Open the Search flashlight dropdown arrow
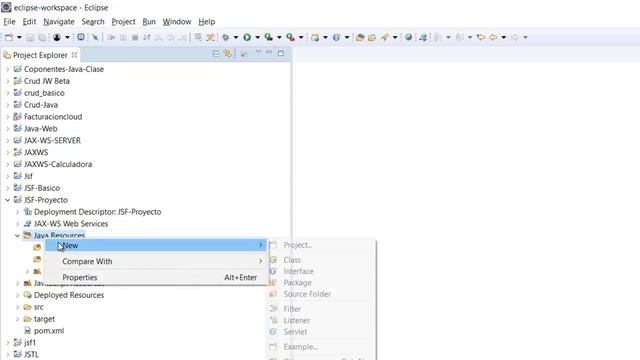640x360 pixels. click(x=395, y=38)
